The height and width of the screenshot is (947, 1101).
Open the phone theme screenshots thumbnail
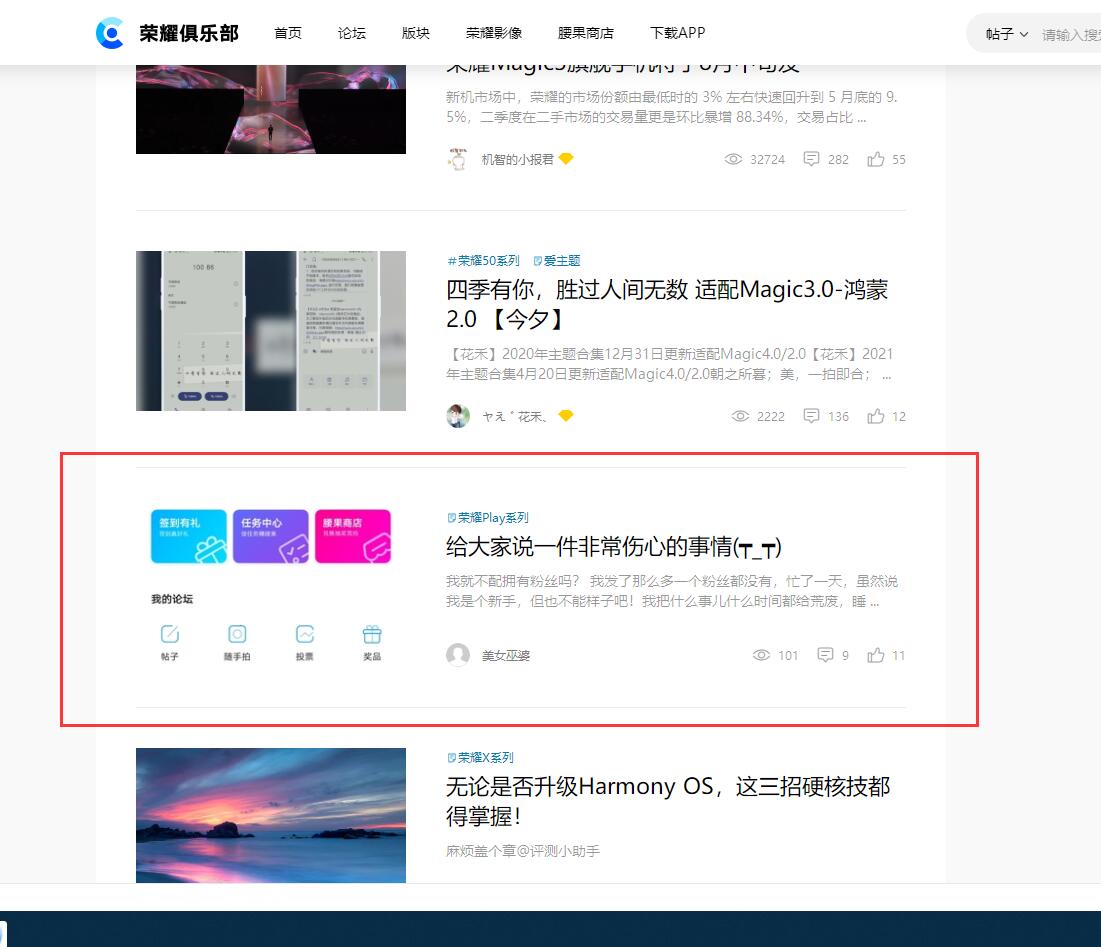click(x=271, y=331)
